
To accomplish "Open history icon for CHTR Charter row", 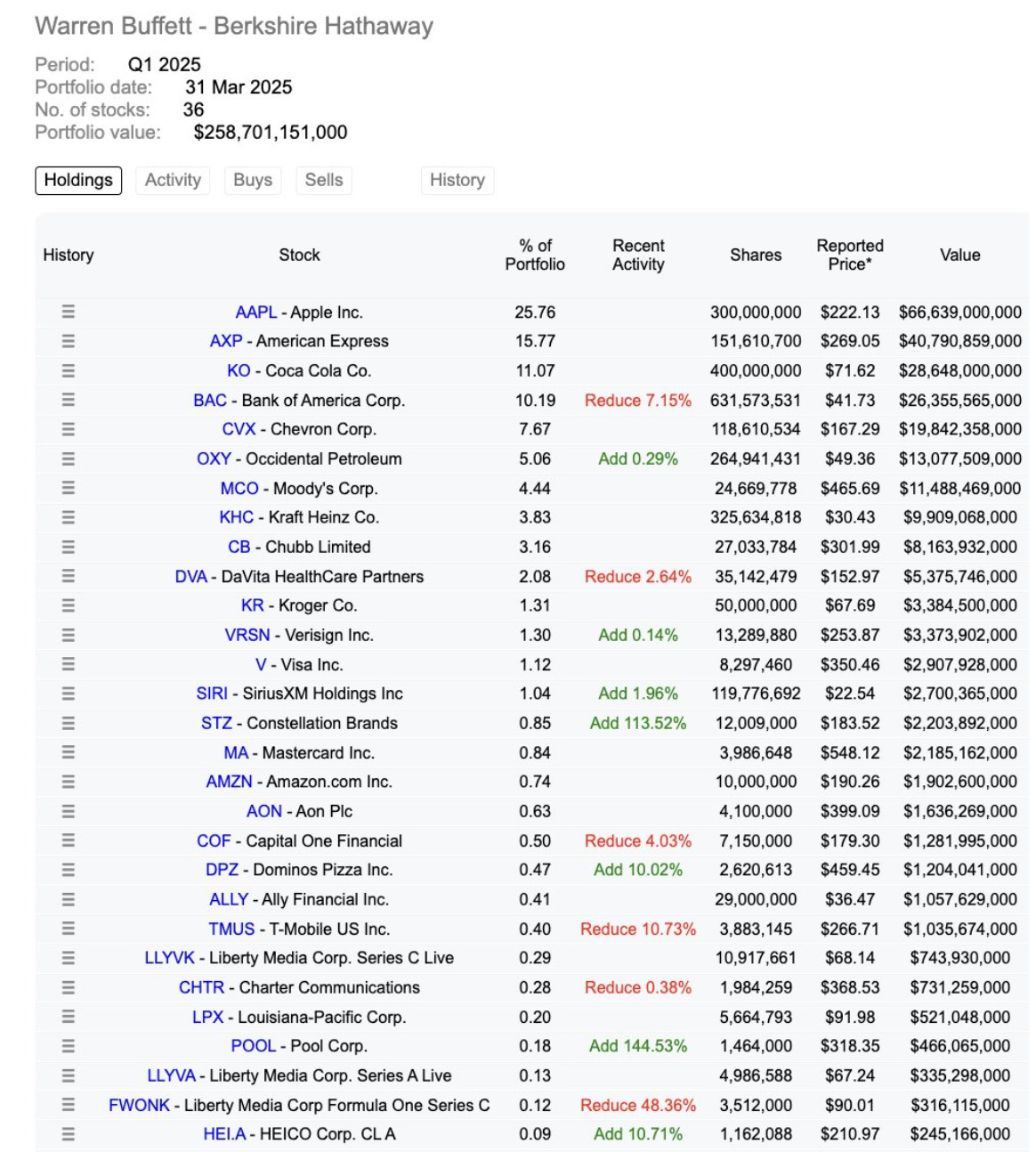I will [69, 987].
